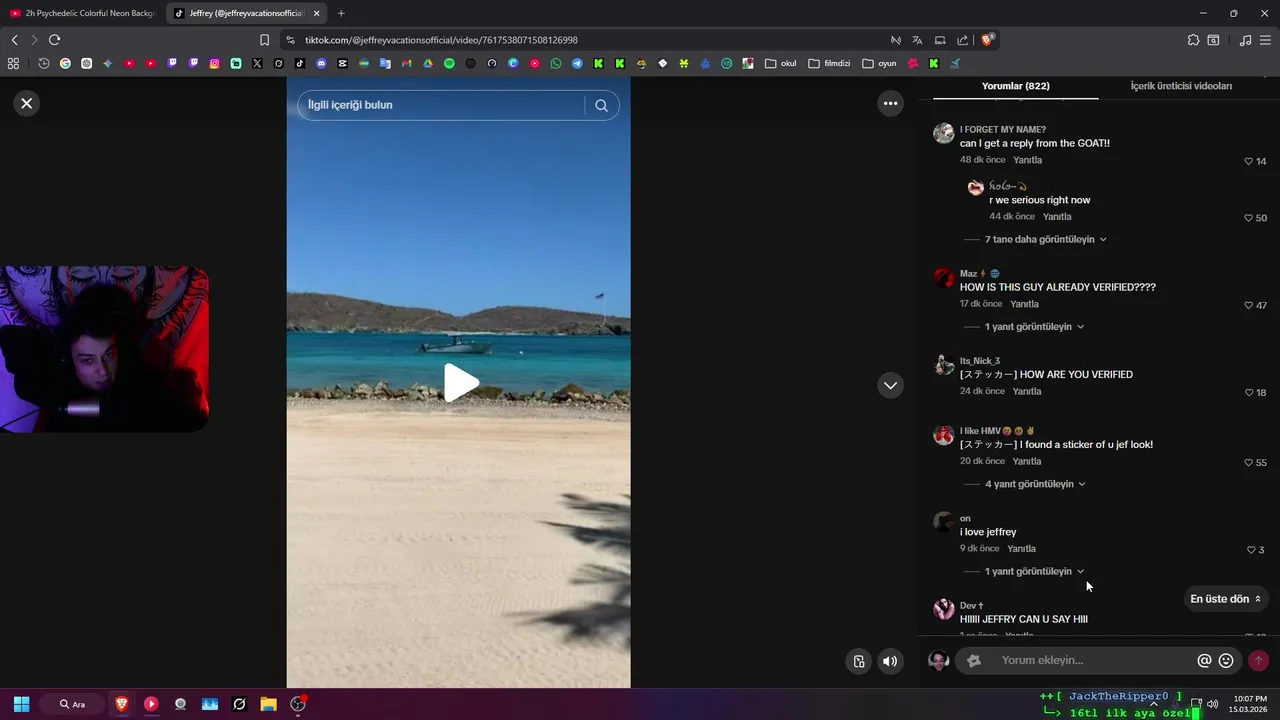Open the music note playlist icon
Viewport: 1280px width, 720px height.
click(x=1245, y=40)
